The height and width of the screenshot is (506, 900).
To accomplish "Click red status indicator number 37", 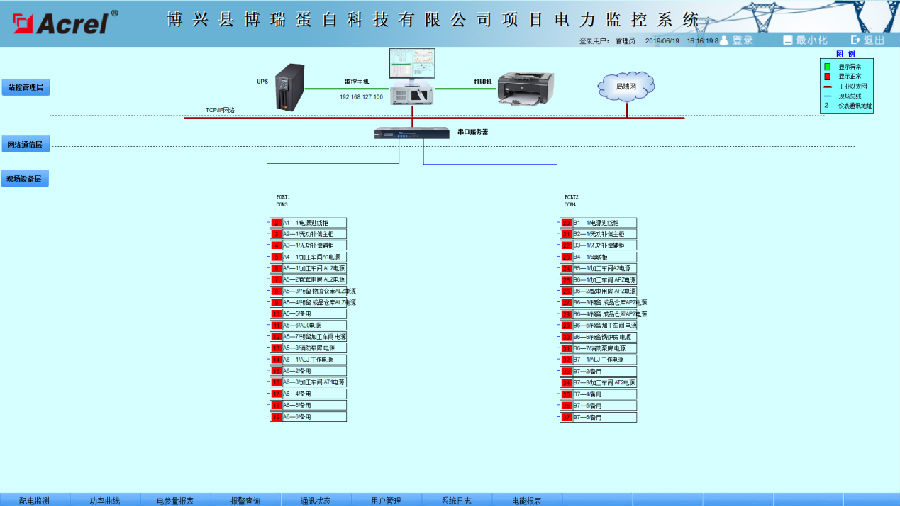I will 567,417.
